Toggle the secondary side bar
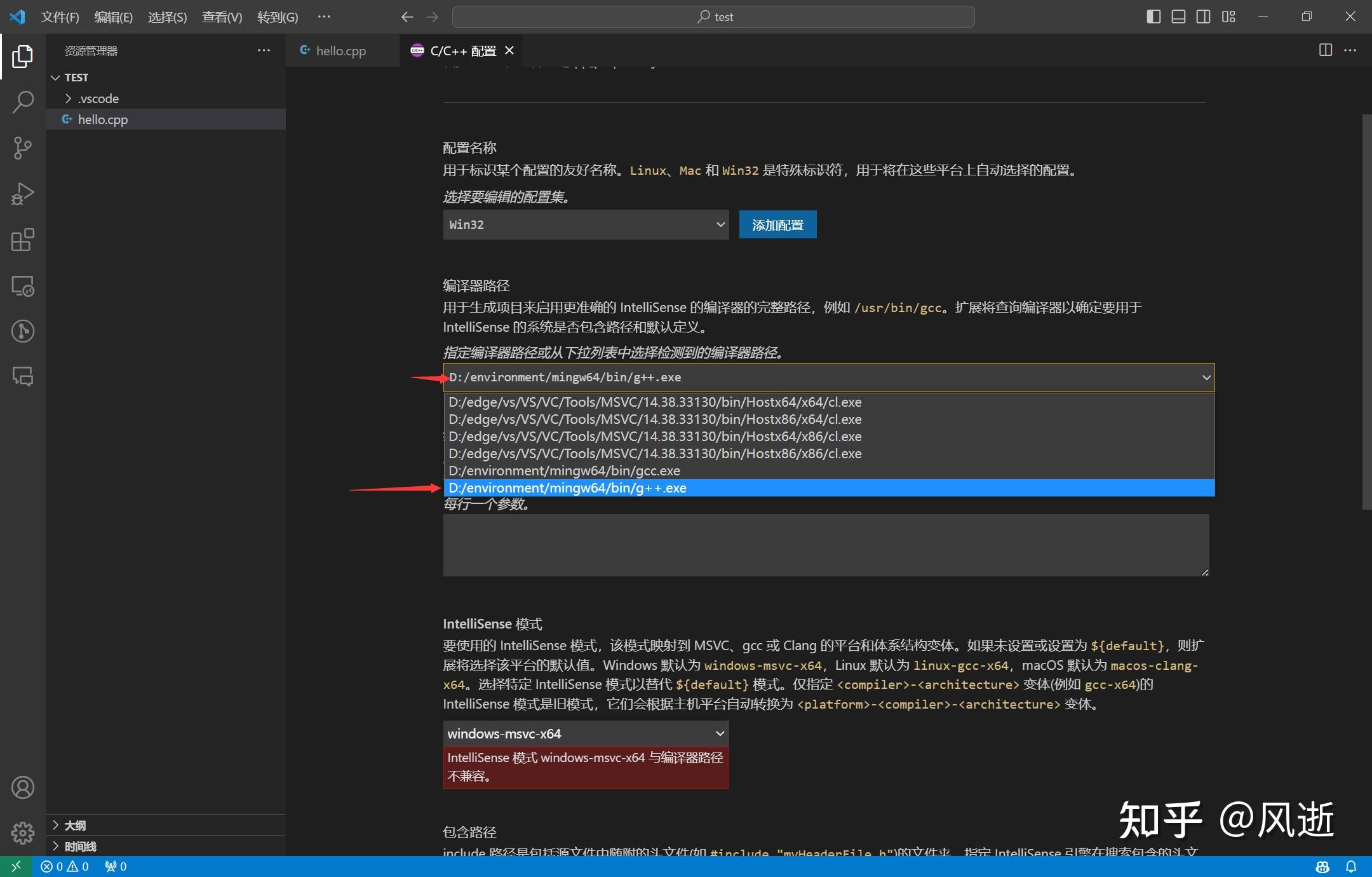The width and height of the screenshot is (1372, 877). (x=1202, y=17)
